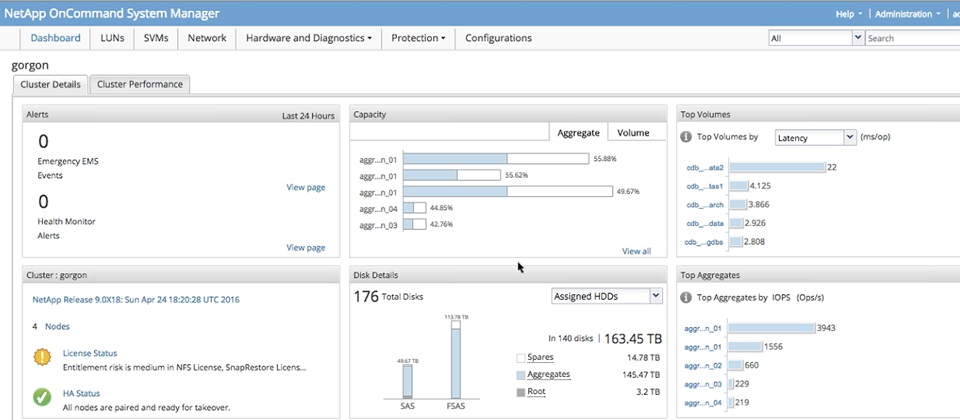Click the capacity bar showing 49.67%

pos(508,192)
